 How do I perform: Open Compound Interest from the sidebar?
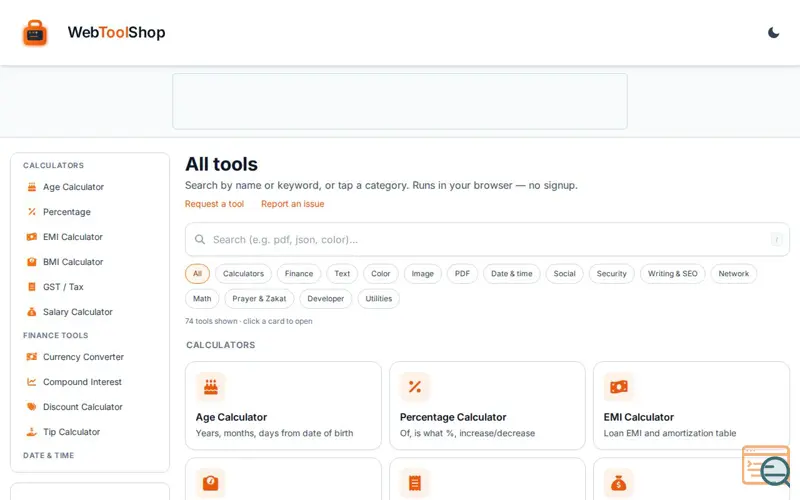82,382
